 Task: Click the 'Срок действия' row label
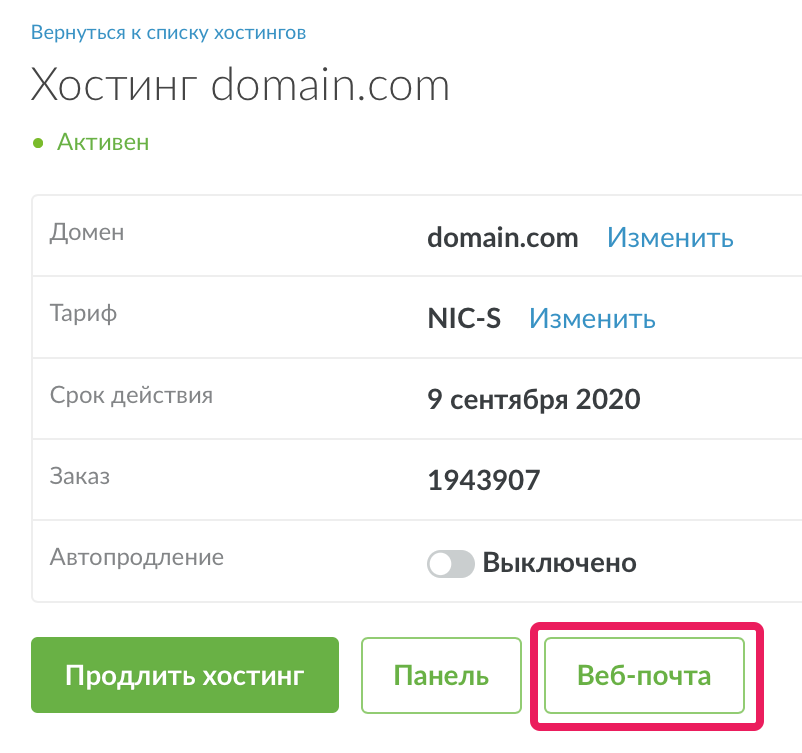(x=131, y=395)
